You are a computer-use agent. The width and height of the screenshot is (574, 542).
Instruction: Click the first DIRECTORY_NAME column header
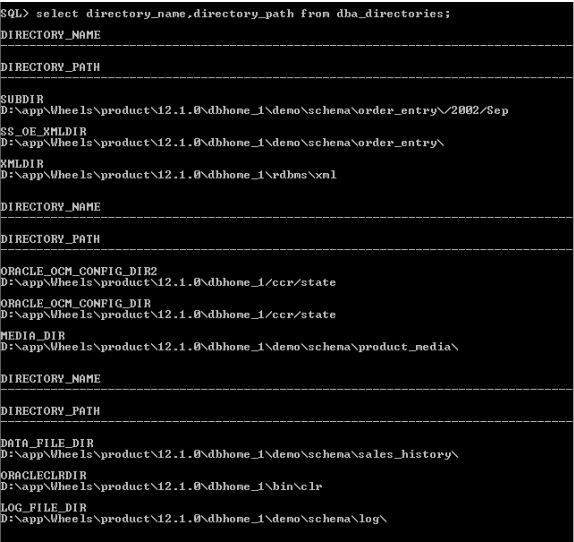51,35
